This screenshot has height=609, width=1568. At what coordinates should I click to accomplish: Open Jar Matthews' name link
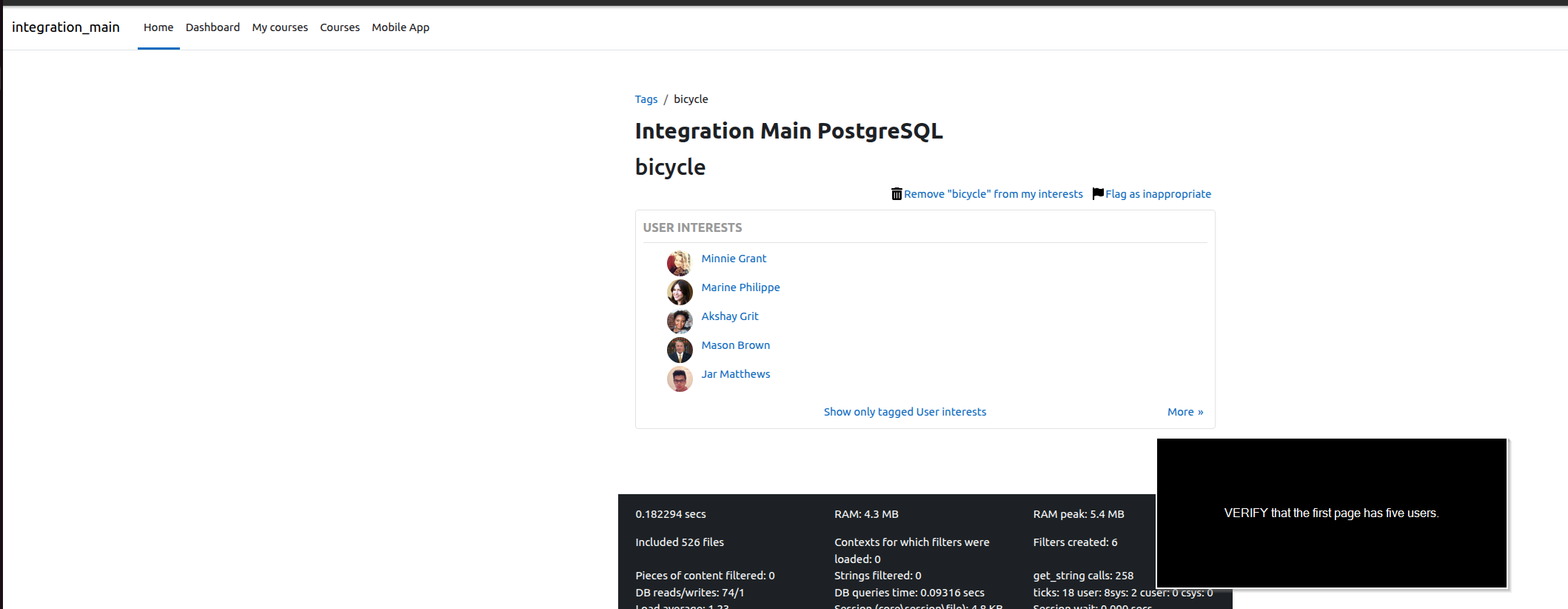[736, 374]
